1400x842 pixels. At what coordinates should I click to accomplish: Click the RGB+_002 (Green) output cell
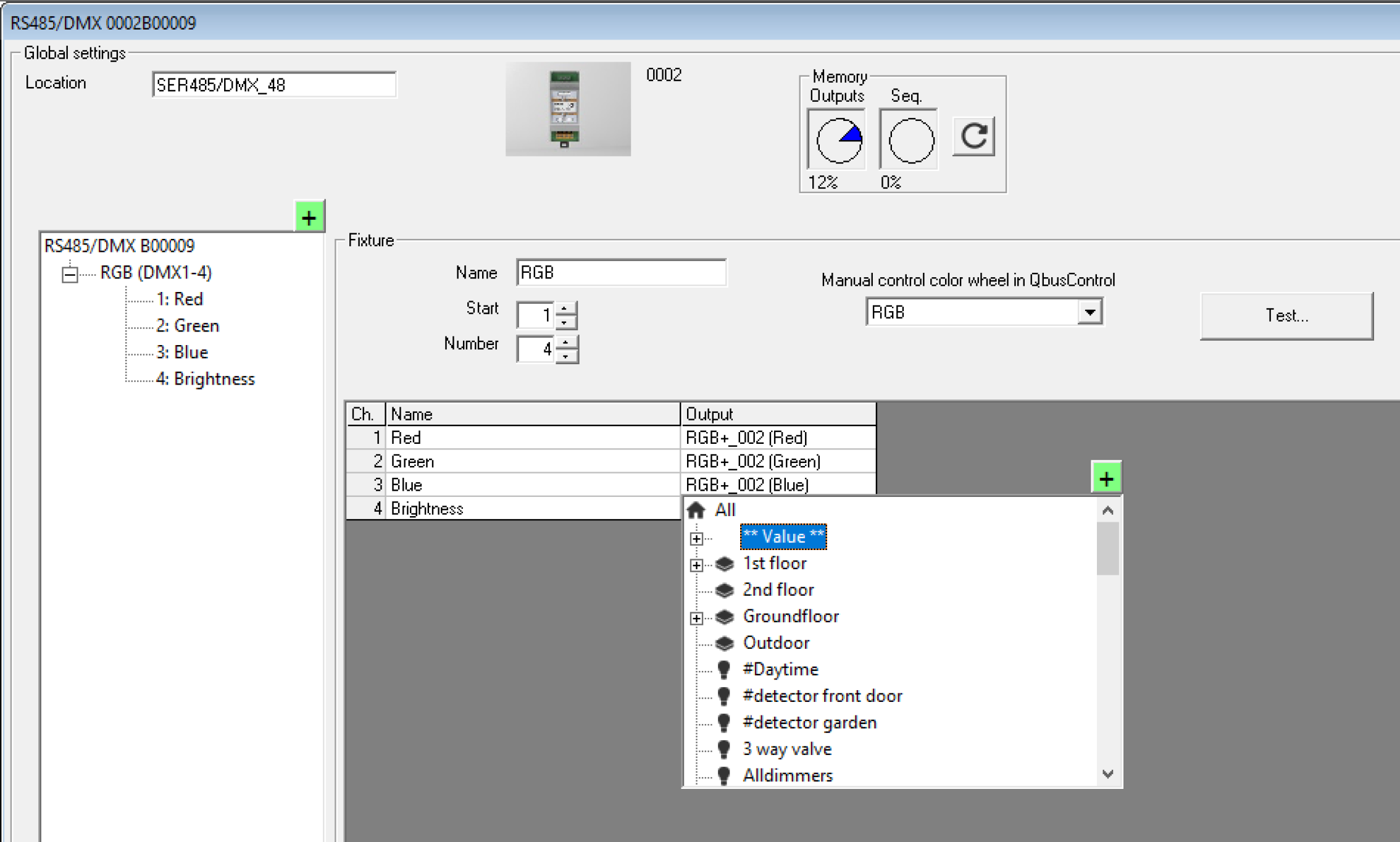[x=778, y=461]
